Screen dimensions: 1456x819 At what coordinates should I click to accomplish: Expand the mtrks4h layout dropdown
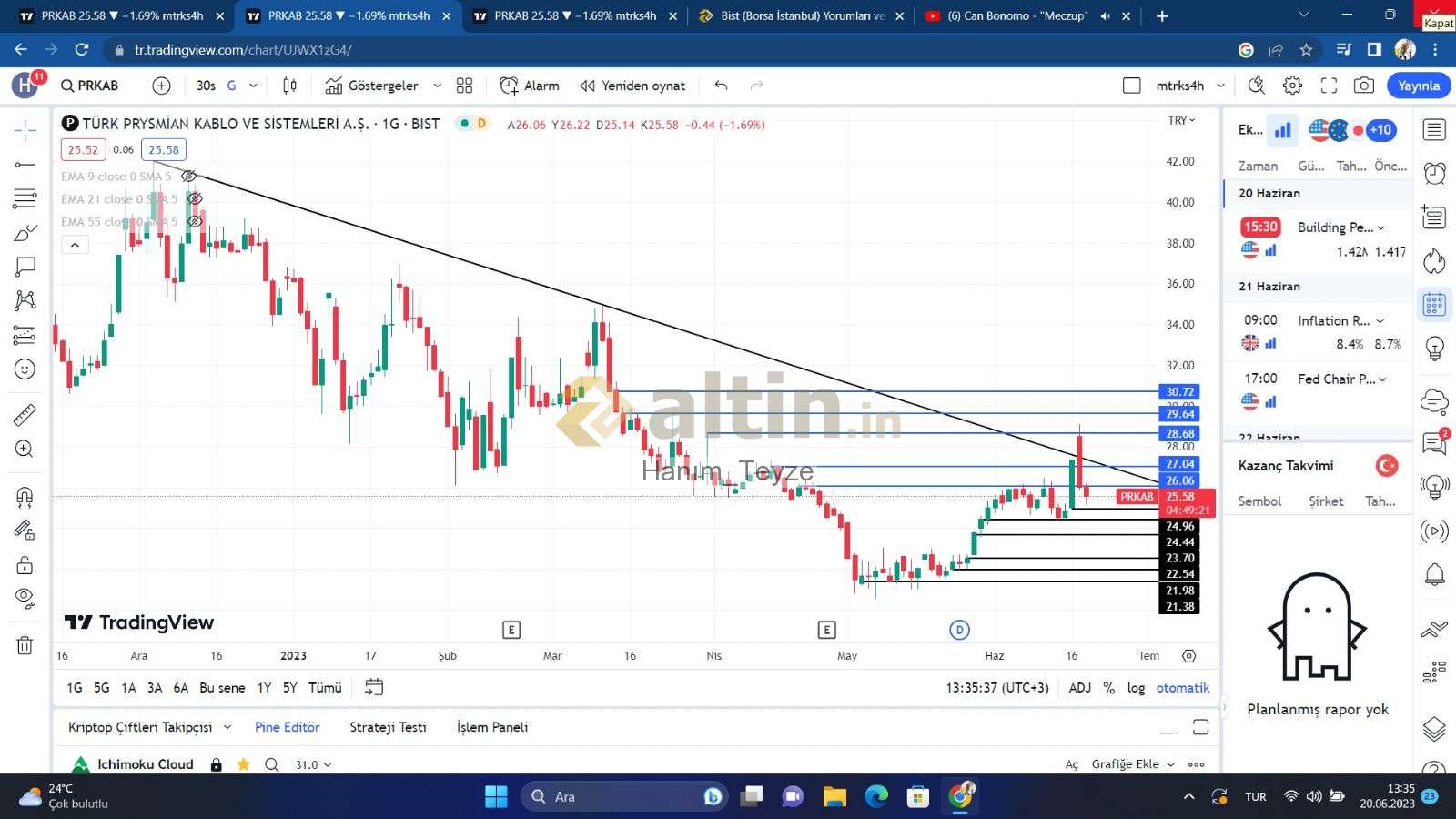pos(1221,86)
